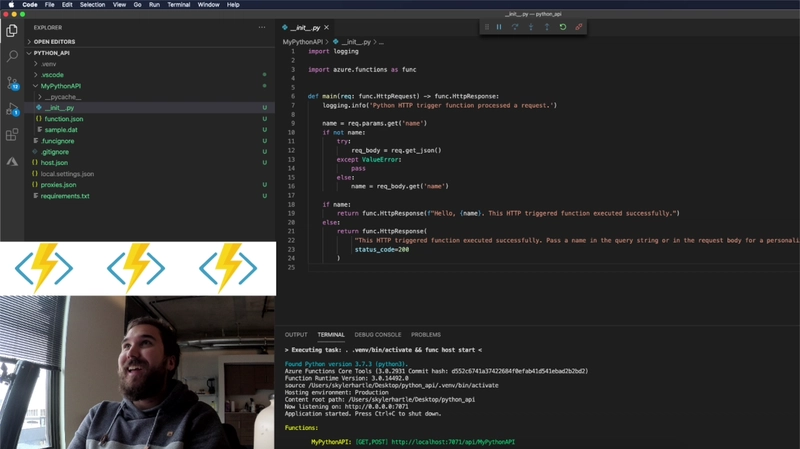
Task: Open the Run and Debug view
Action: pos(12,109)
